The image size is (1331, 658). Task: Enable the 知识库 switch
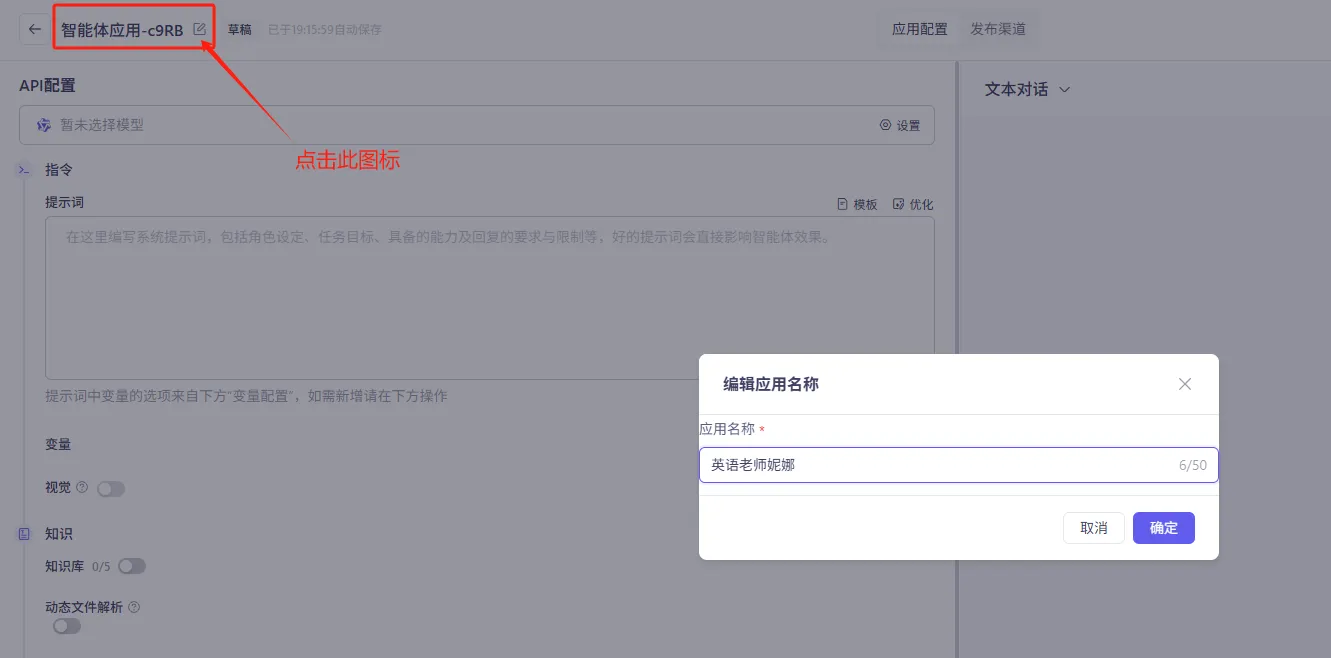132,566
